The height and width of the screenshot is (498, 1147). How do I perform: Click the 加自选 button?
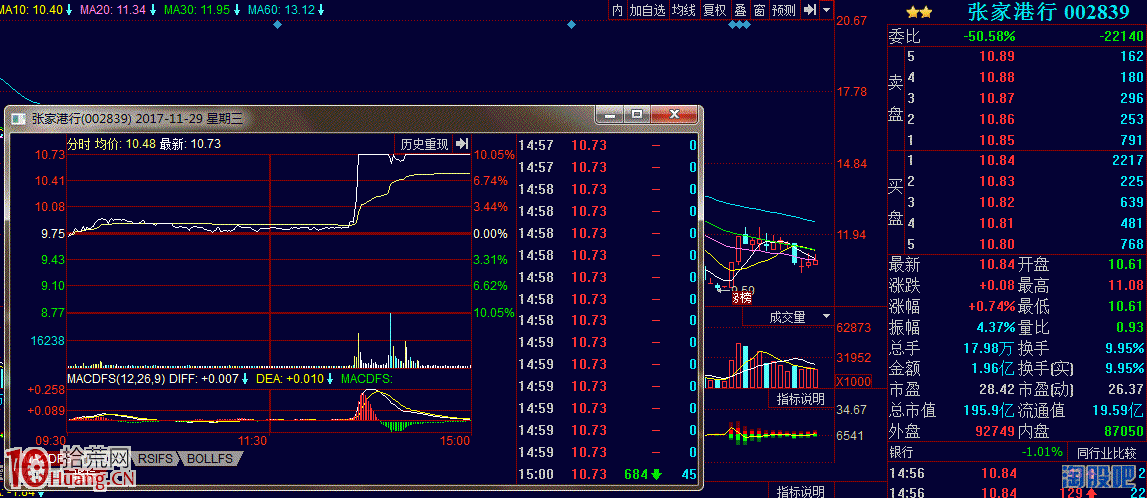647,10
